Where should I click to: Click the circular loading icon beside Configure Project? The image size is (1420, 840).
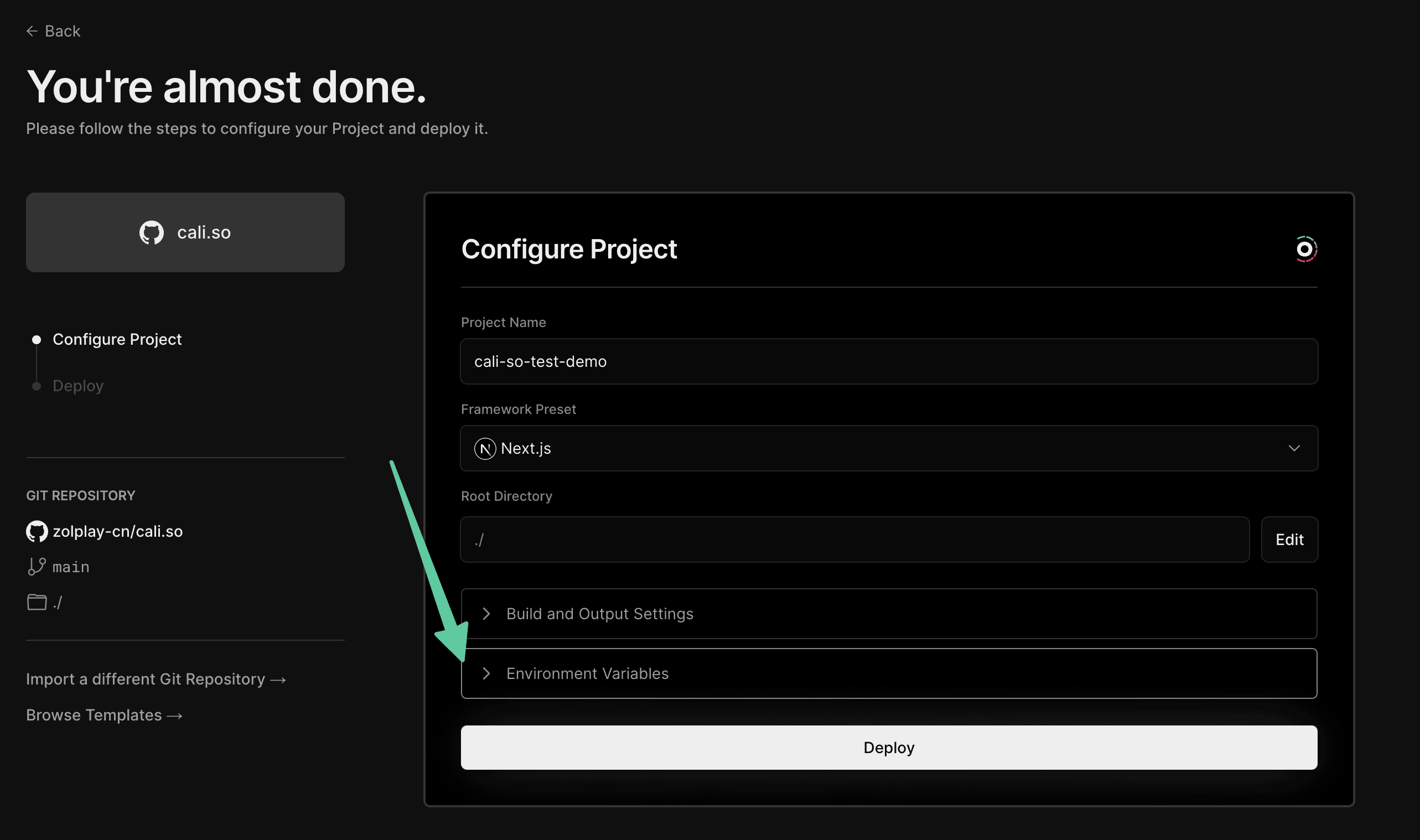point(1304,250)
